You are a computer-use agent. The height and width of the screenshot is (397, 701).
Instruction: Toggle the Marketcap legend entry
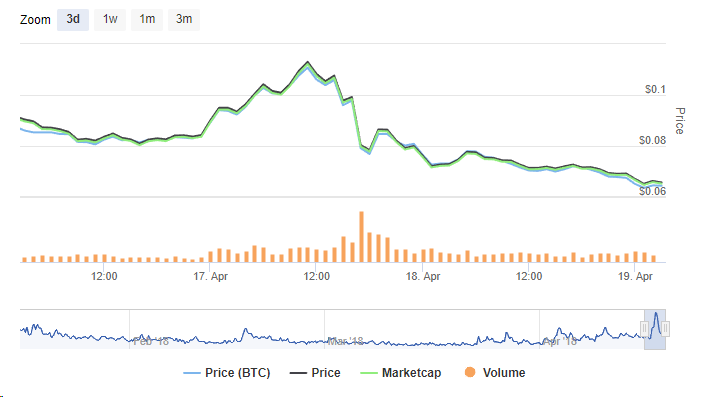click(411, 373)
